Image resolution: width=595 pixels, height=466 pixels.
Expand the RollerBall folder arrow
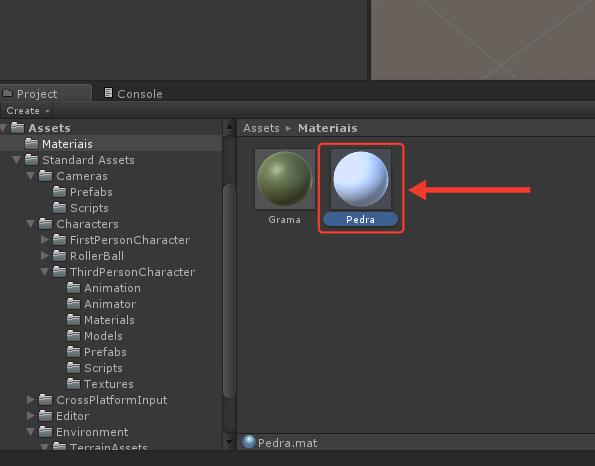[x=44, y=256]
